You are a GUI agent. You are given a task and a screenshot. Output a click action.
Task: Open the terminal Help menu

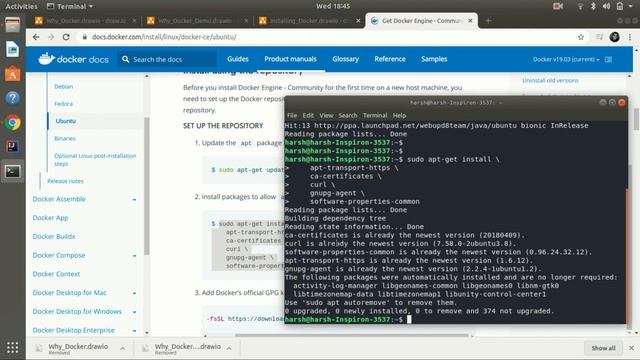click(x=399, y=116)
